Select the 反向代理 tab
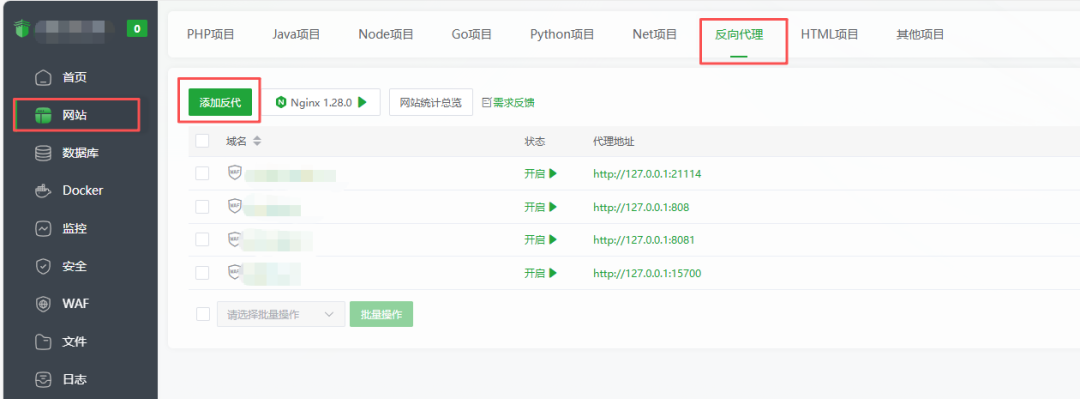This screenshot has height=399, width=1080. [739, 34]
